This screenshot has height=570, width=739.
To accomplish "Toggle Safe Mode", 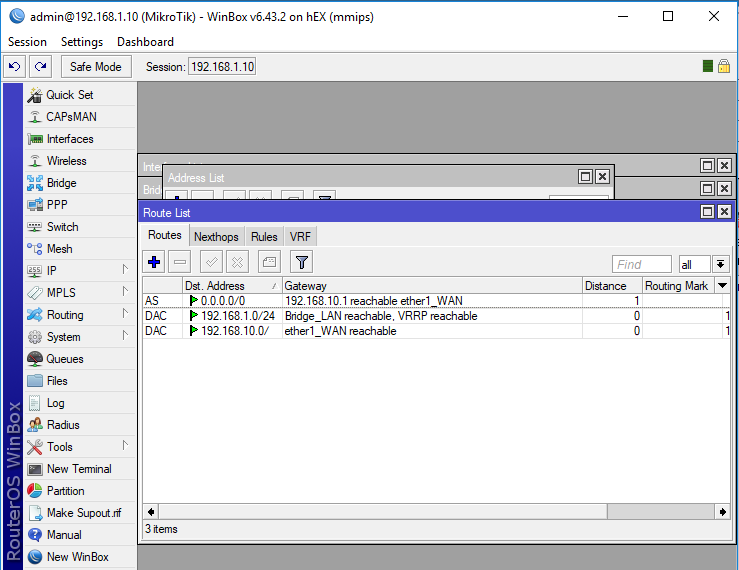I will 96,66.
